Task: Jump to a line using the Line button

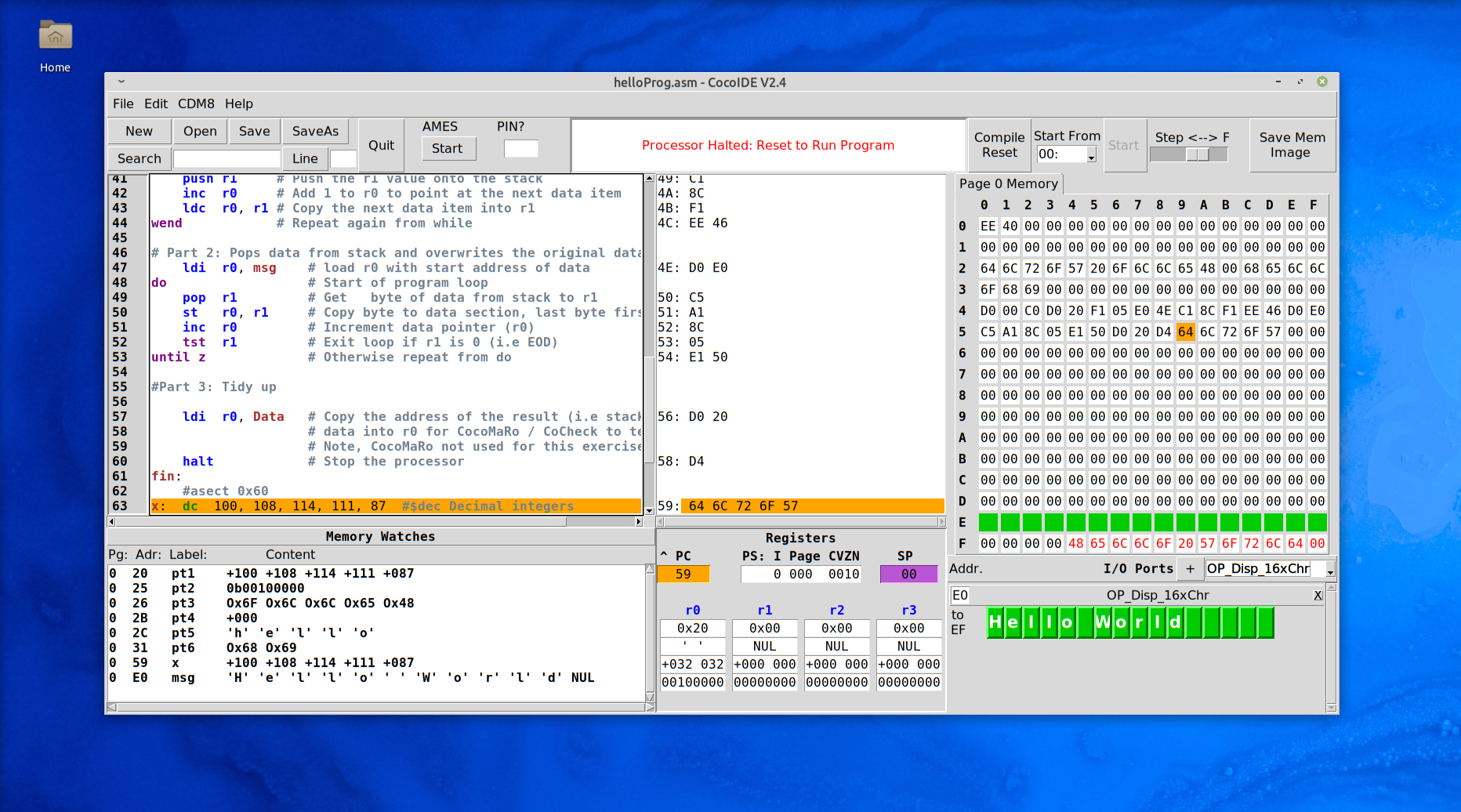Action: click(x=305, y=158)
